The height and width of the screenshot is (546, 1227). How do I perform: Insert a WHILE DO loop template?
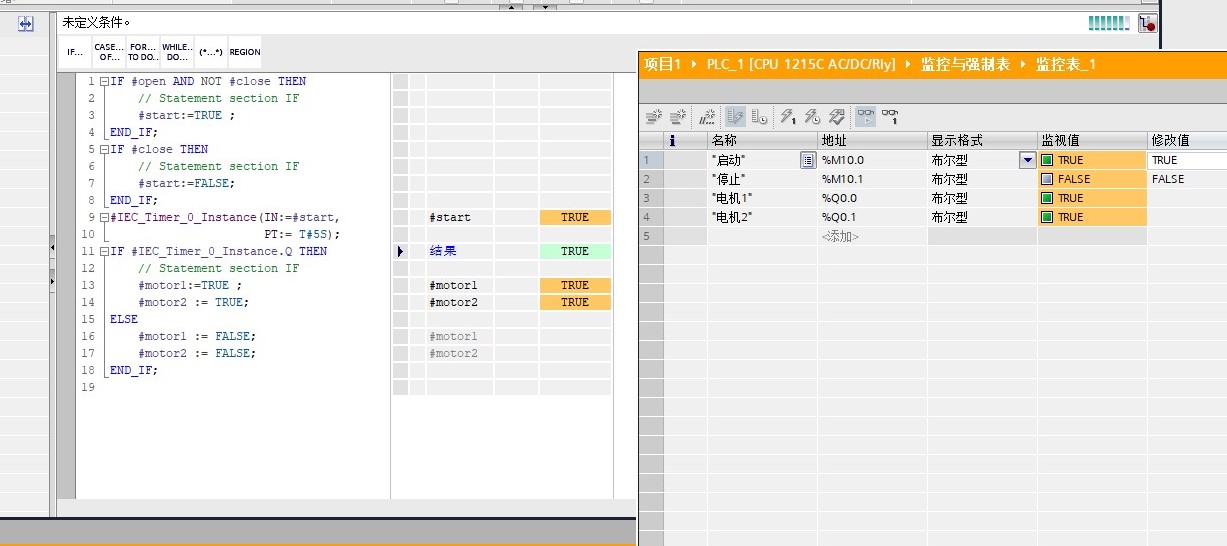[x=177, y=52]
